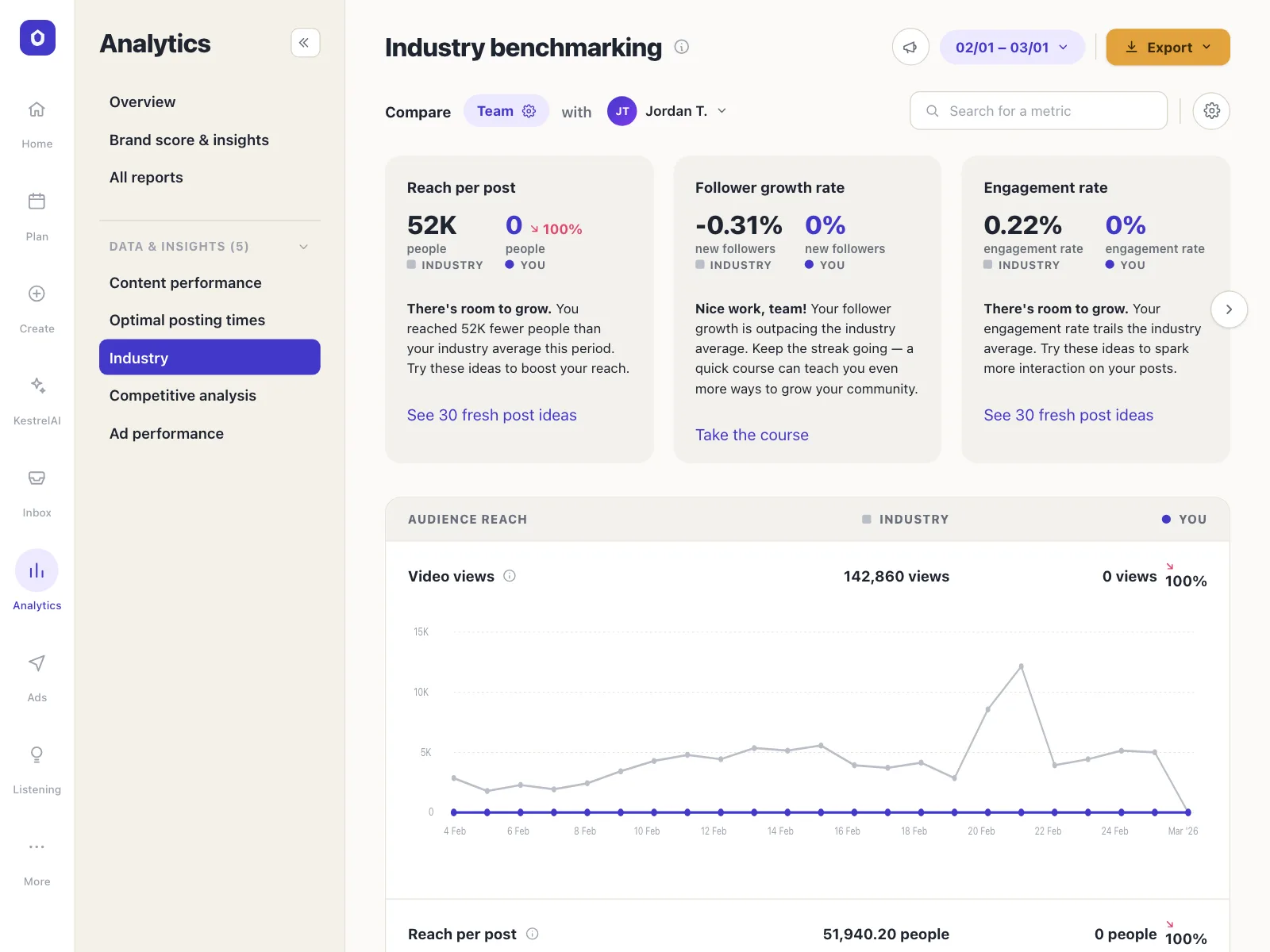Go to Home in the sidebar
The height and width of the screenshot is (952, 1270).
click(x=37, y=124)
